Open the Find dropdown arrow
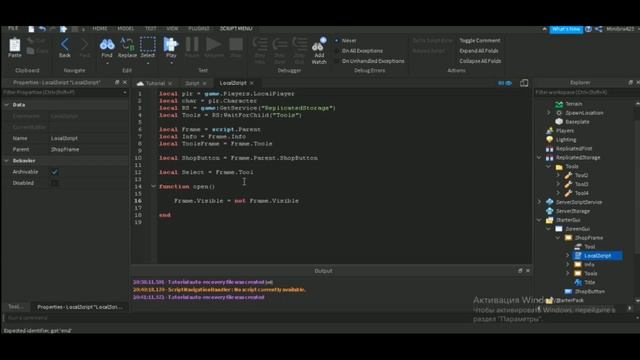The height and width of the screenshot is (360, 640). (107, 63)
